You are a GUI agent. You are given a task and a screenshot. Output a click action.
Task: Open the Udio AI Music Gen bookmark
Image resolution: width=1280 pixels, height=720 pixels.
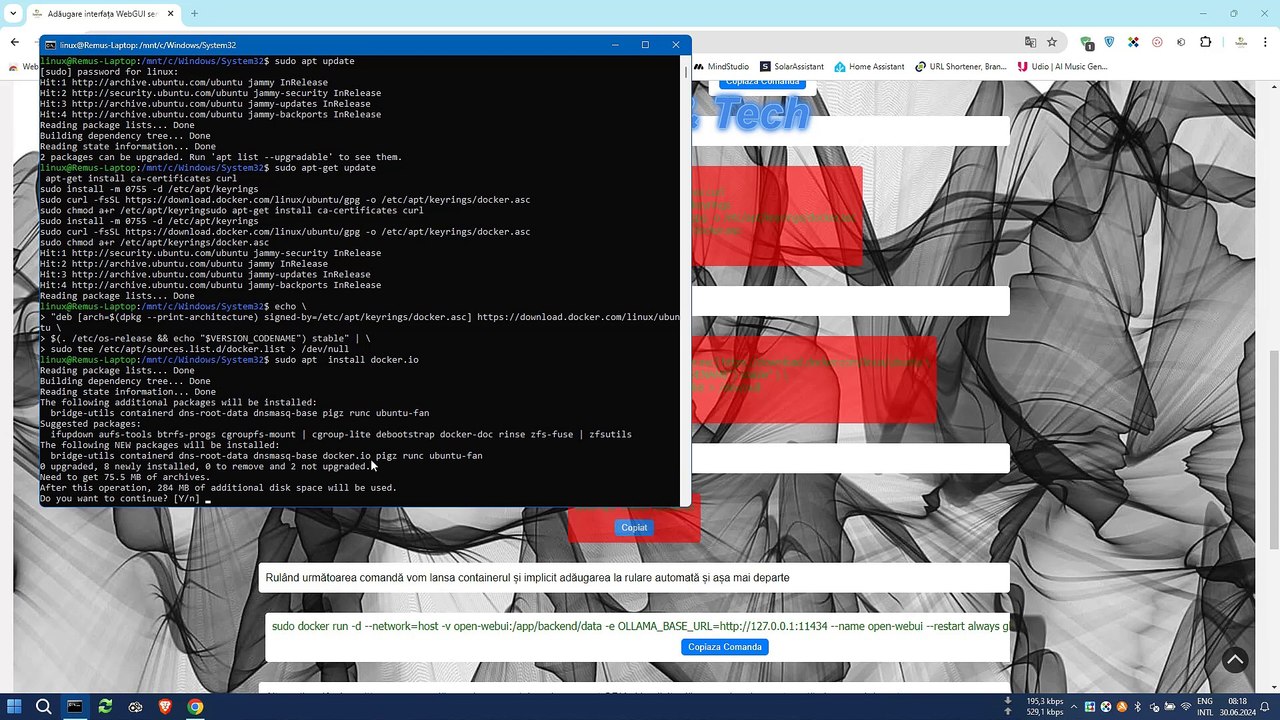pos(1062,67)
